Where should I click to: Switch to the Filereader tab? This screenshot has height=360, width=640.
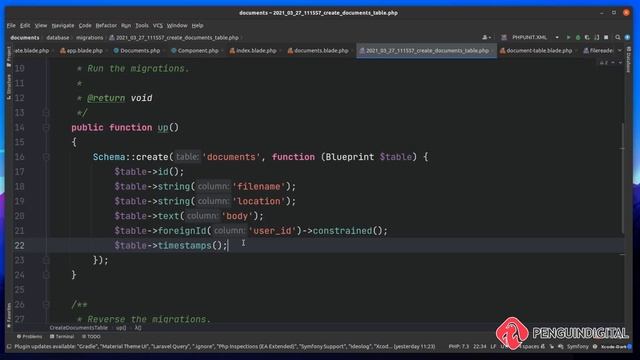click(598, 51)
